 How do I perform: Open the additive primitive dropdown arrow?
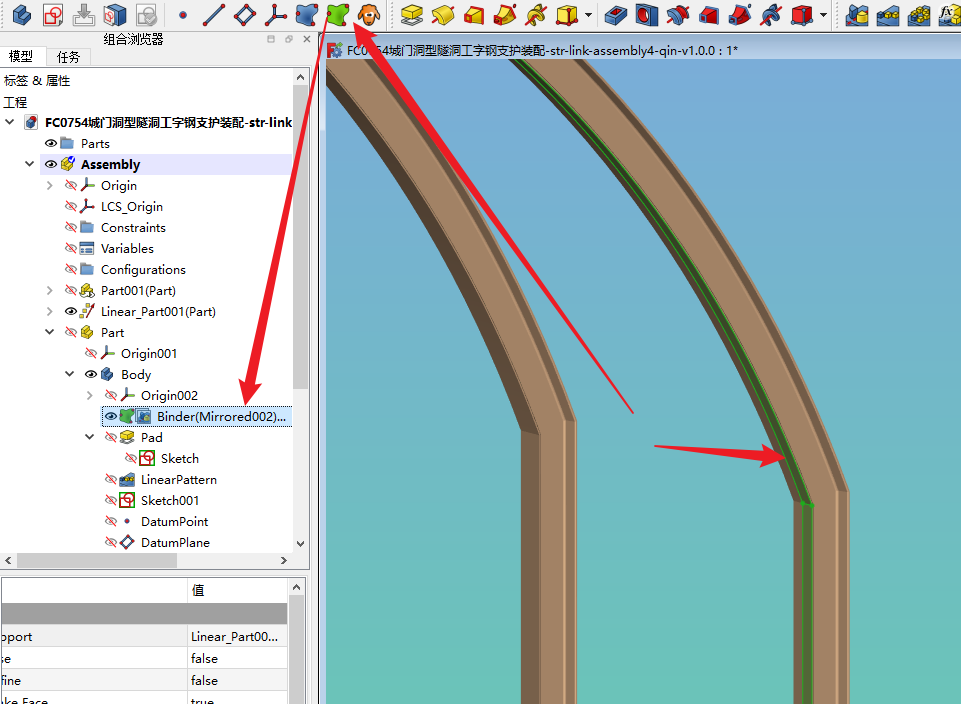[590, 15]
